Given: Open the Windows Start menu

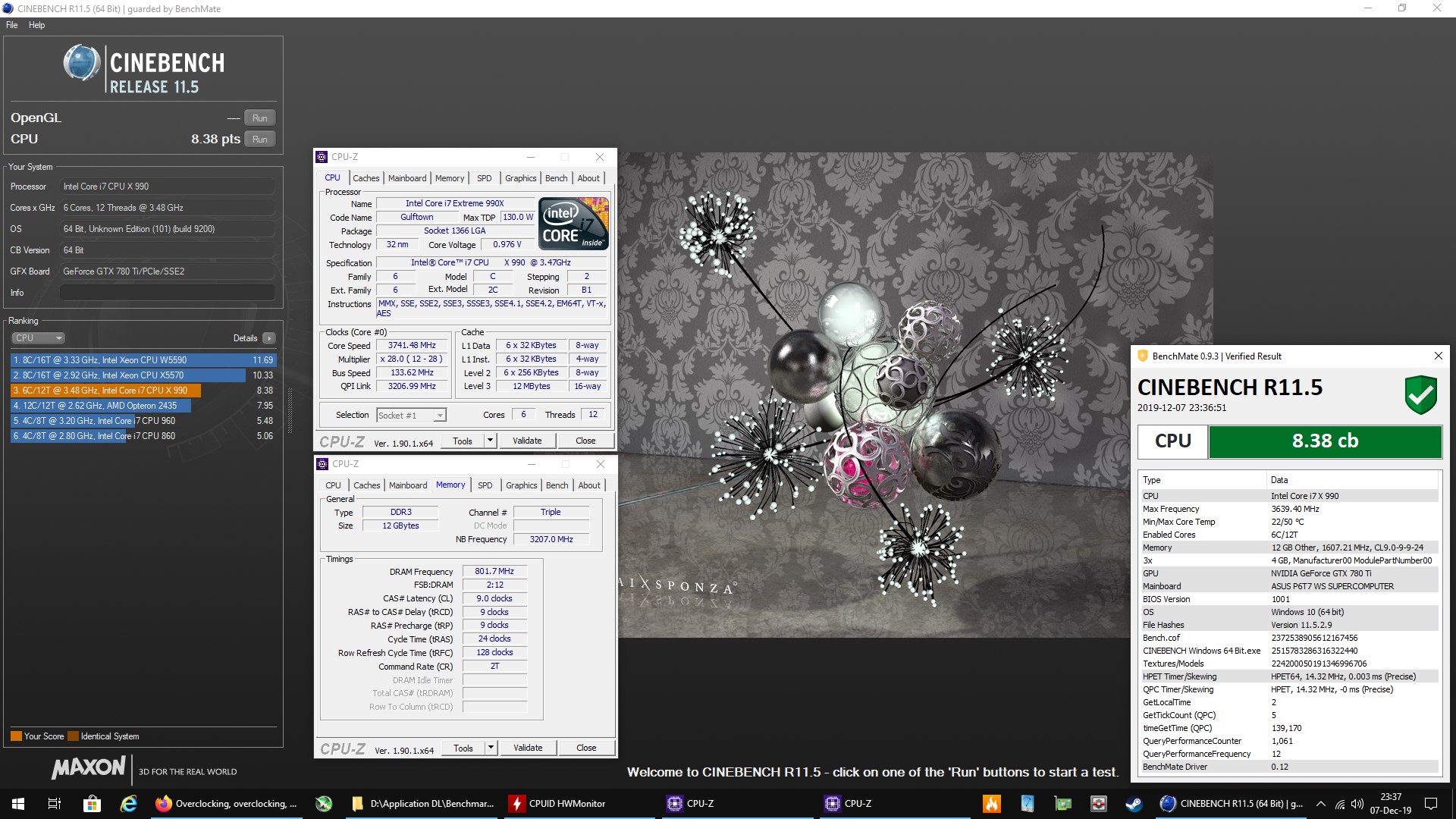Looking at the screenshot, I should [x=18, y=804].
